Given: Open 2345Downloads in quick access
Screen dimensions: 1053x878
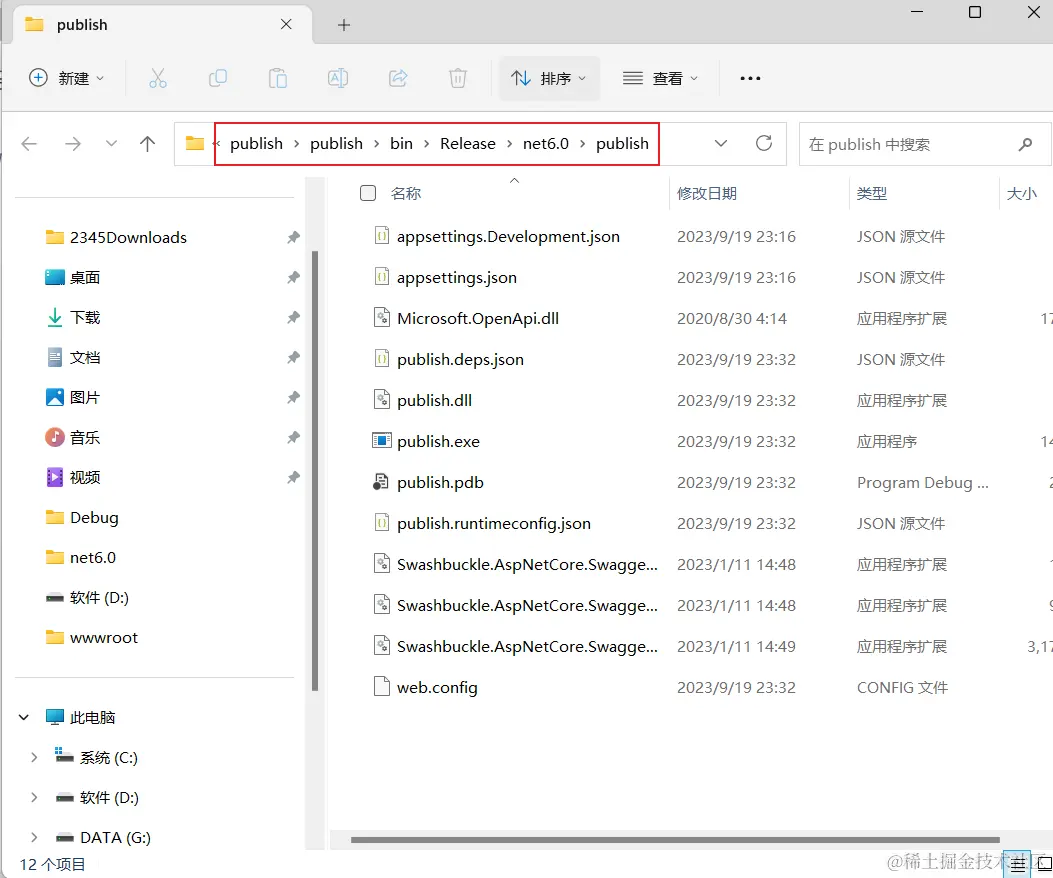Looking at the screenshot, I should 128,237.
